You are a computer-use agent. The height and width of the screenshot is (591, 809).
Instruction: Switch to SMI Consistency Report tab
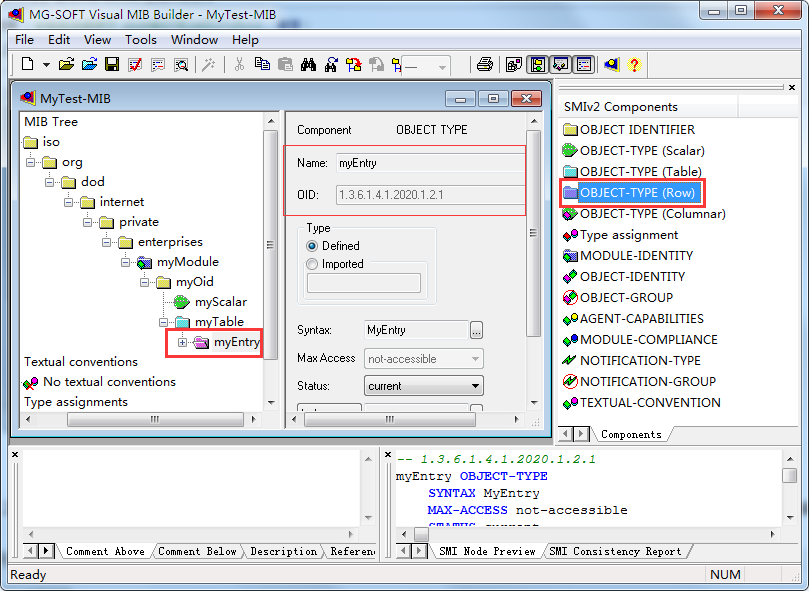coord(615,551)
